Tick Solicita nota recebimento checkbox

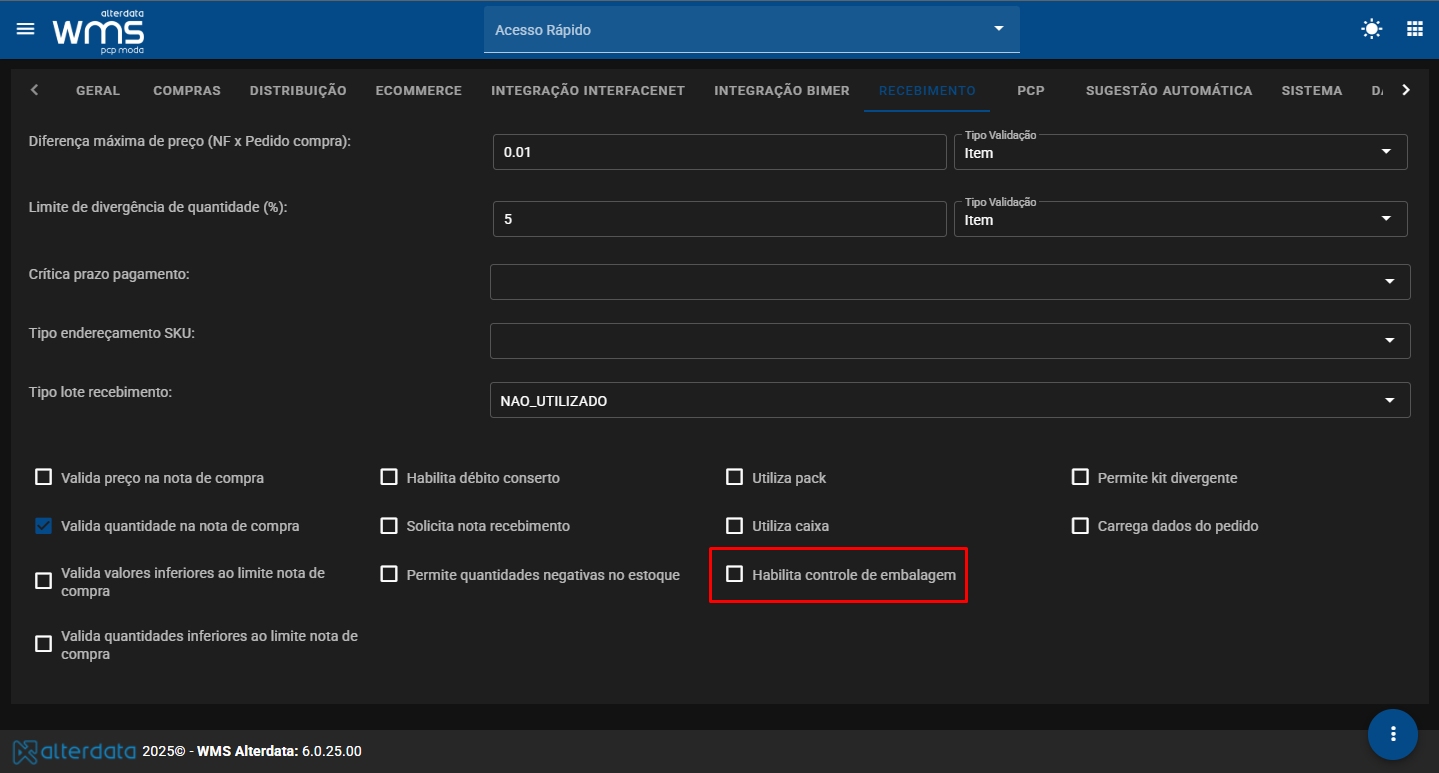pos(389,525)
